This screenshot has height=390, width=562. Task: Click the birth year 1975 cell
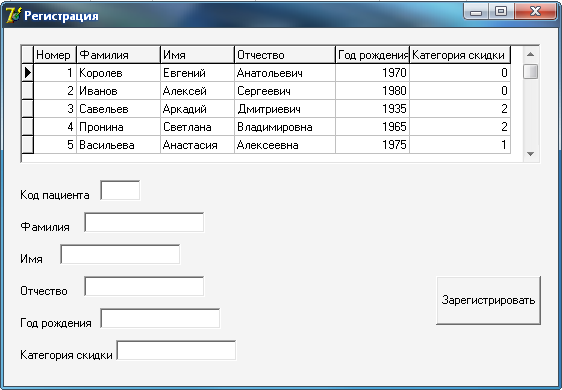[373, 144]
